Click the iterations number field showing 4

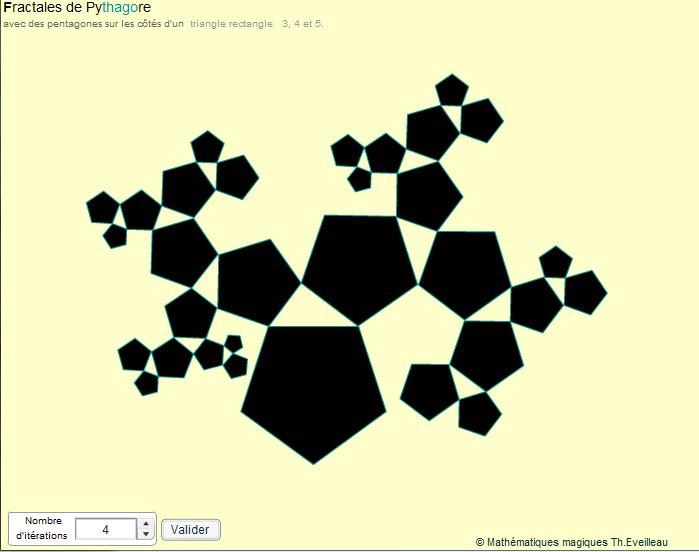105,529
